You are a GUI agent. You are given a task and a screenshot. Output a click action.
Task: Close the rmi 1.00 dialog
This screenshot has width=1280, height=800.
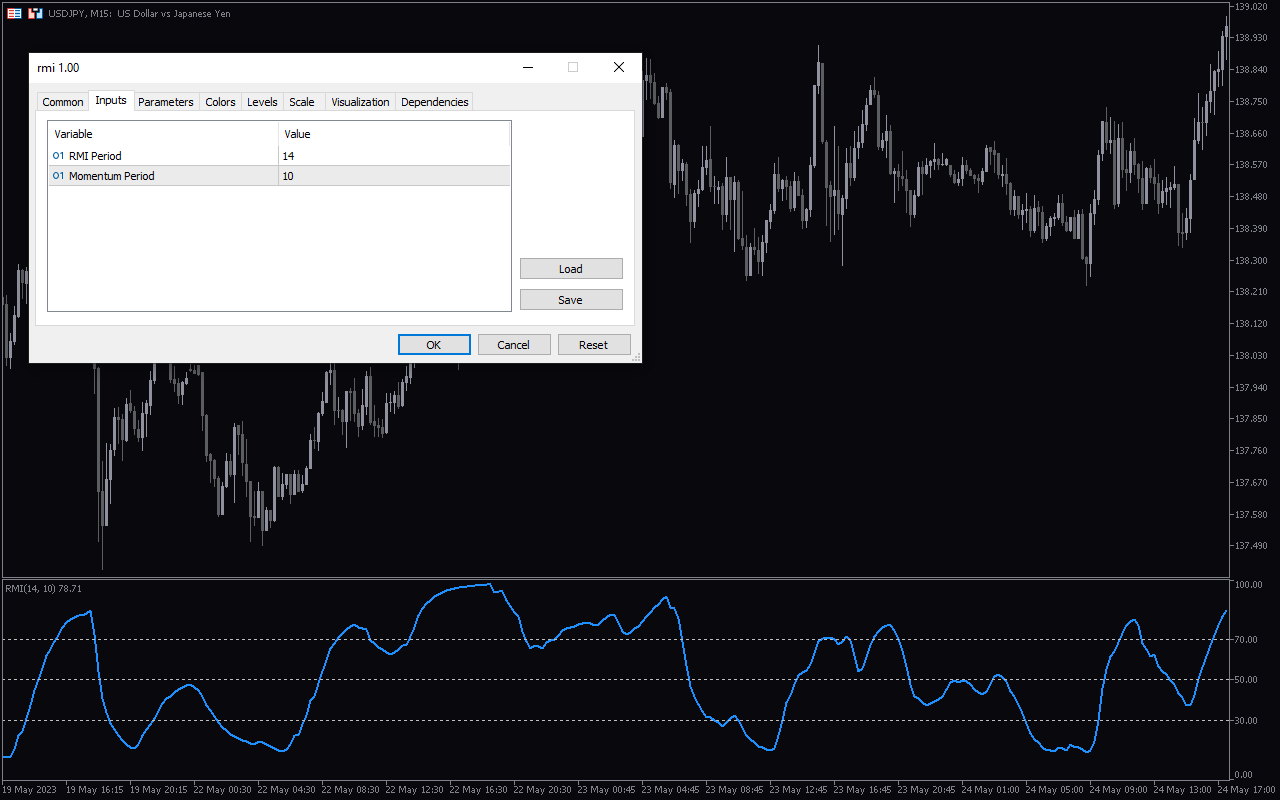tap(619, 67)
